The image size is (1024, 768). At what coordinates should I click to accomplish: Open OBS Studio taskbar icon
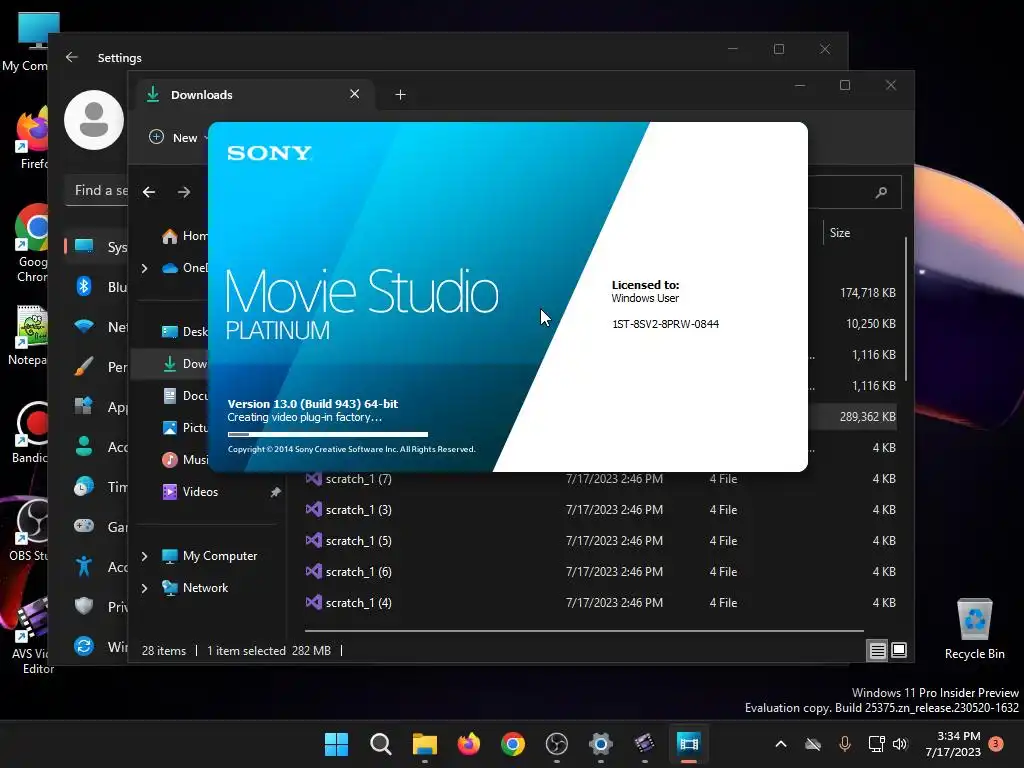(x=556, y=744)
